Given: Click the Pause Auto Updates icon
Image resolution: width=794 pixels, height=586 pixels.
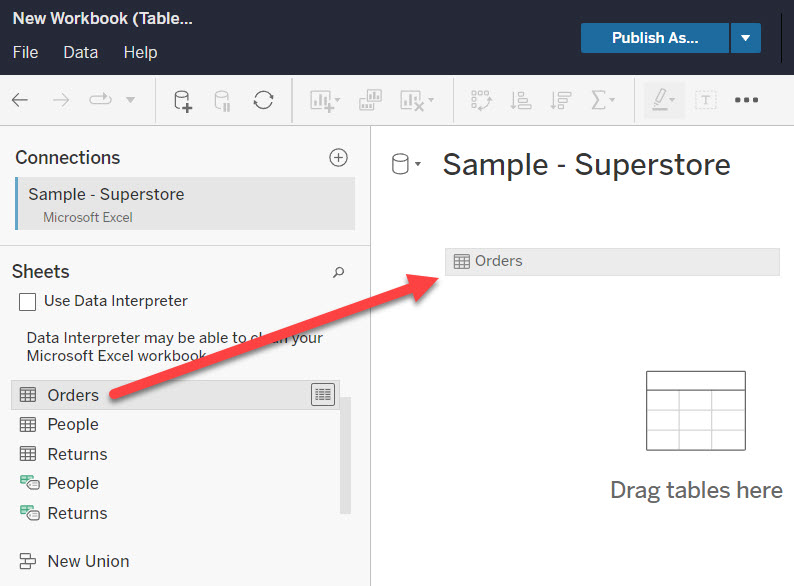Looking at the screenshot, I should [222, 100].
